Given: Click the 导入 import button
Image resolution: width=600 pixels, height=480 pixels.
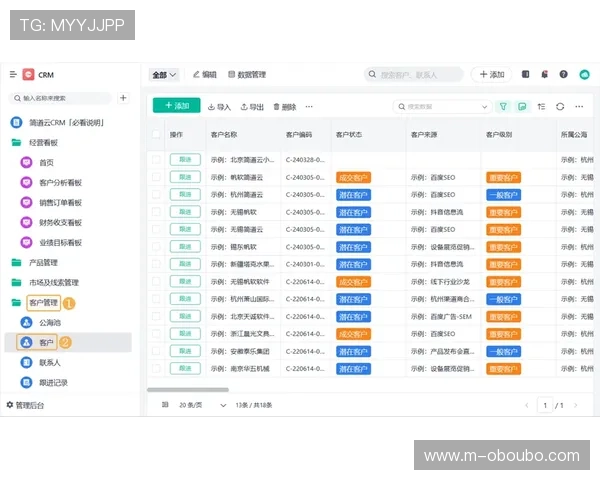Looking at the screenshot, I should [219, 107].
